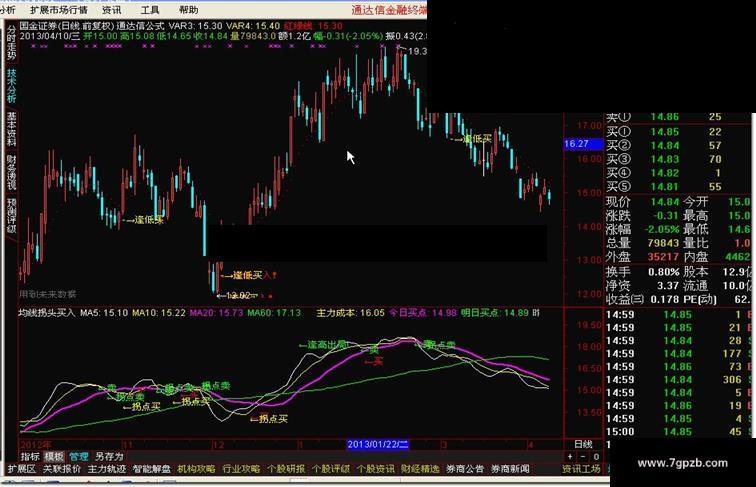Image resolution: width=756 pixels, height=487 pixels.
Task: Click the 逢低买入 signal near 12.02 low
Action: [x=249, y=275]
